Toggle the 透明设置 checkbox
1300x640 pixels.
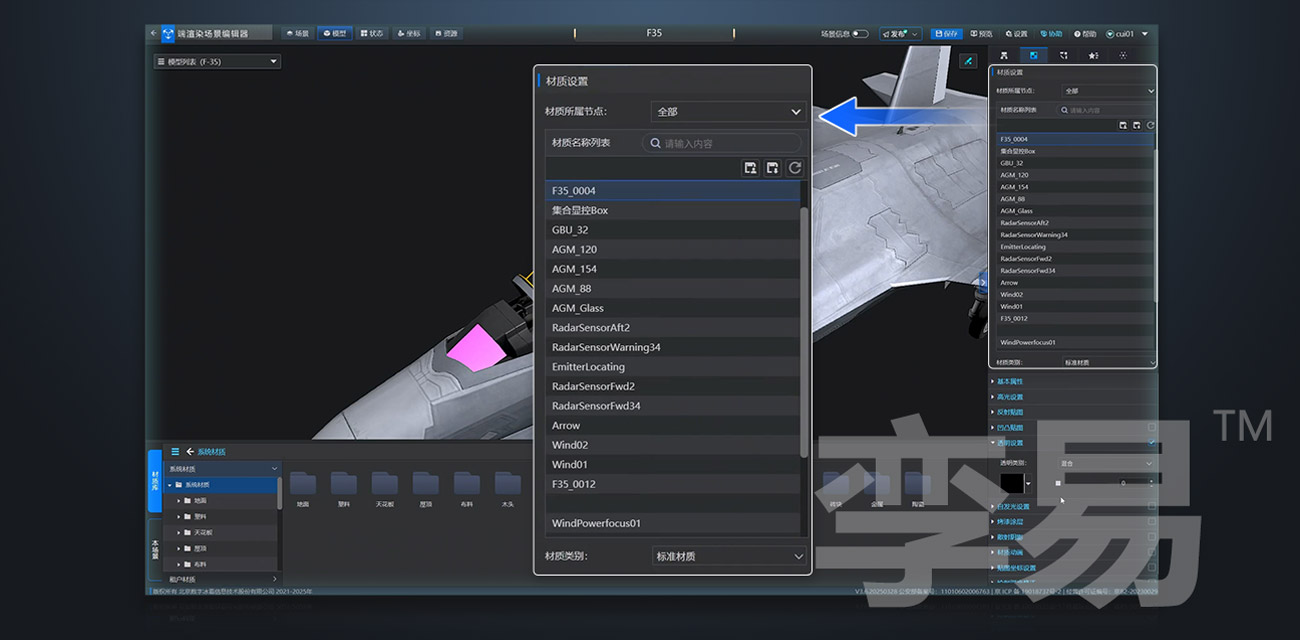[1152, 443]
